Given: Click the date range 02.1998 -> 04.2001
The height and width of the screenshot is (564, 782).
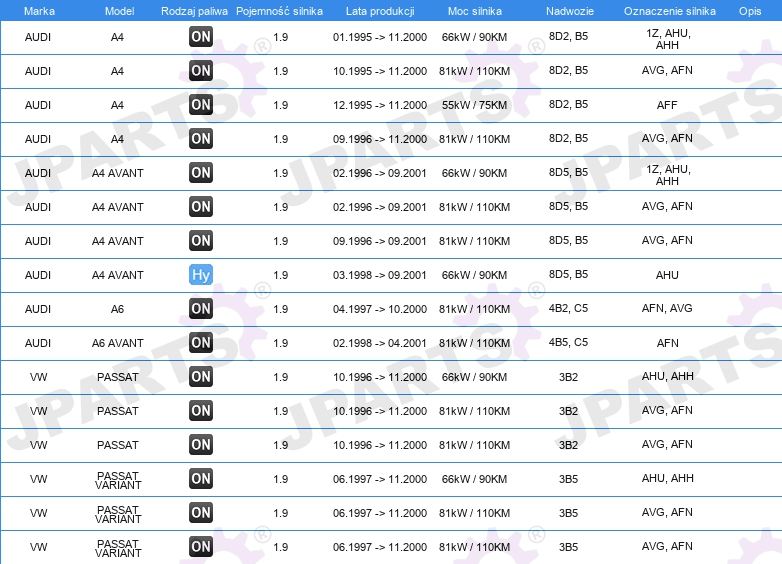Looking at the screenshot, I should 380,343.
